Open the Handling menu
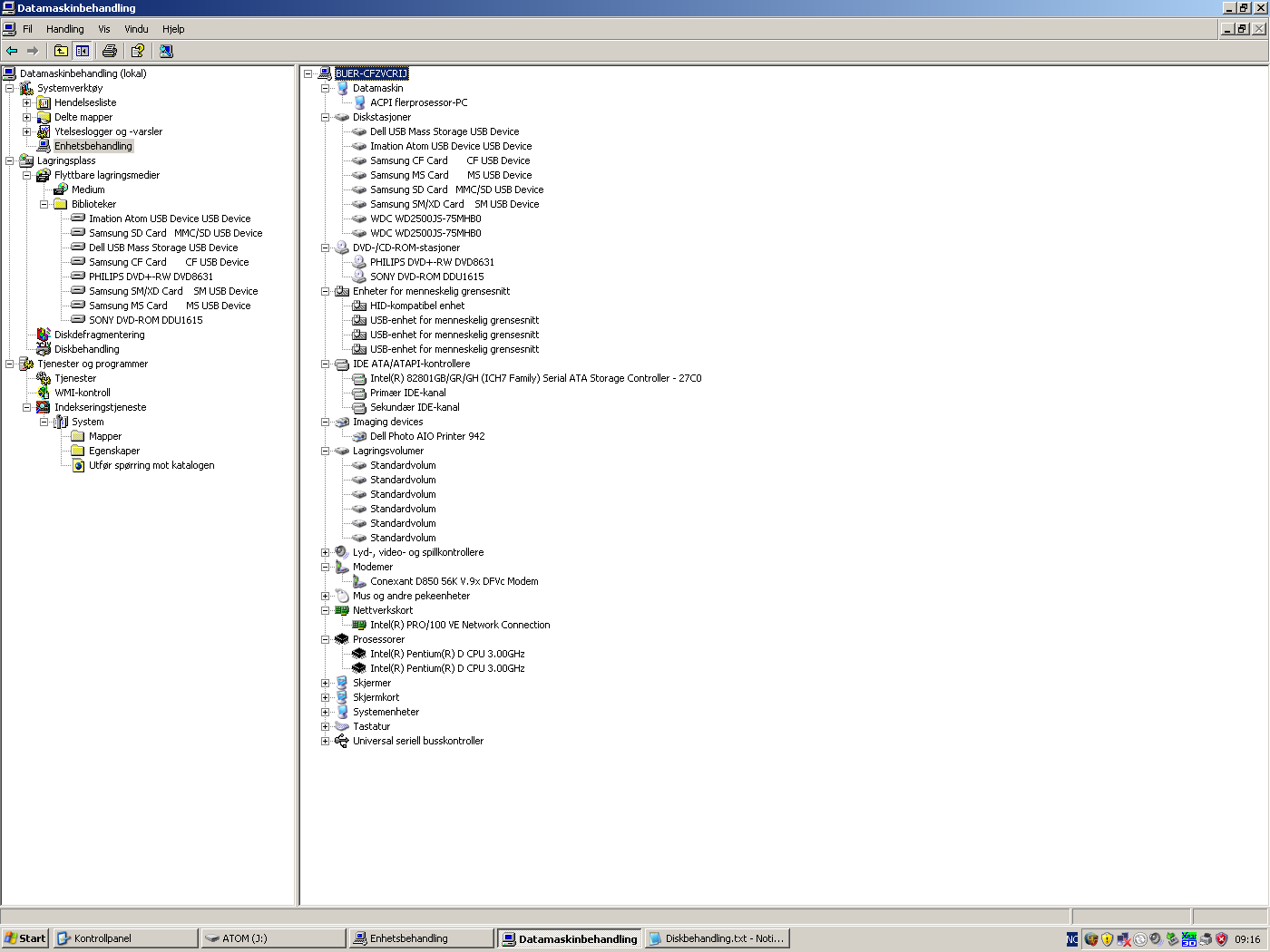This screenshot has width=1270, height=952. point(64,29)
